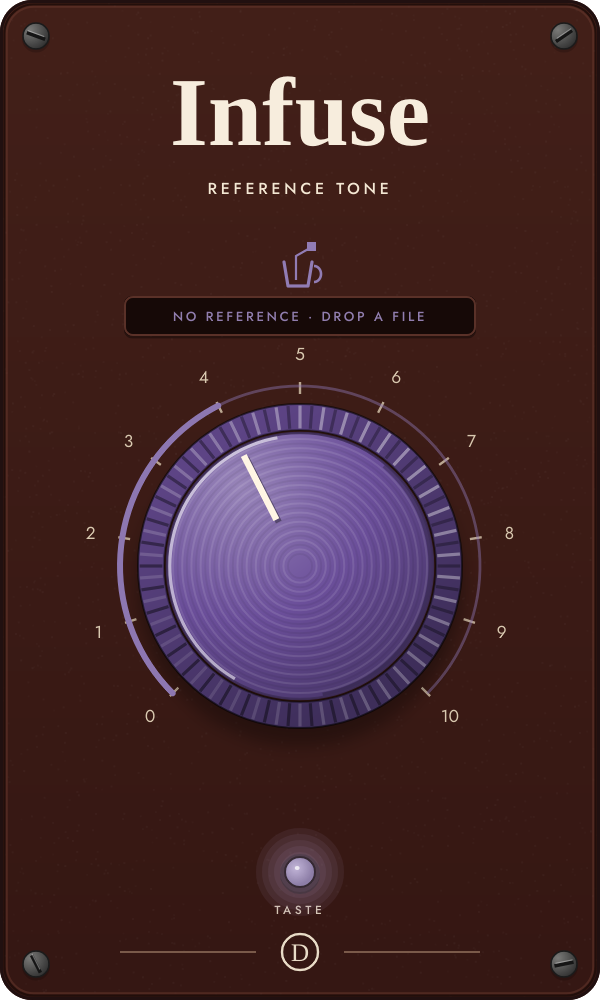This screenshot has width=600, height=1000.
Task: Click the teacup reference icon
Action: tap(302, 265)
